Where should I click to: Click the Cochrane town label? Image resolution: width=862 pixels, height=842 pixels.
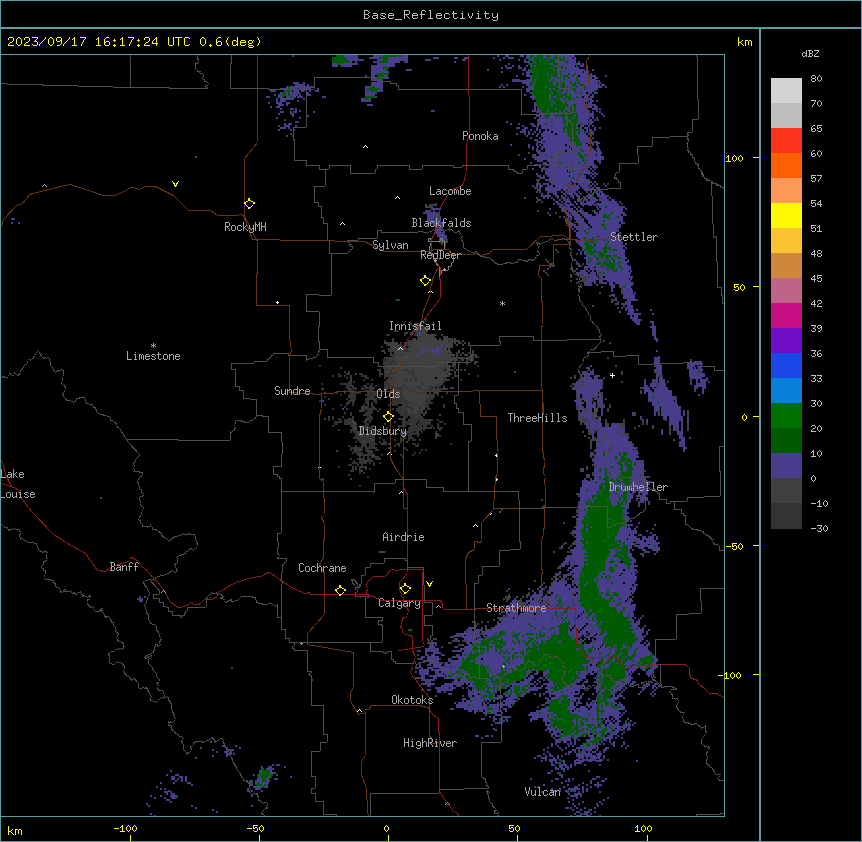click(x=322, y=568)
